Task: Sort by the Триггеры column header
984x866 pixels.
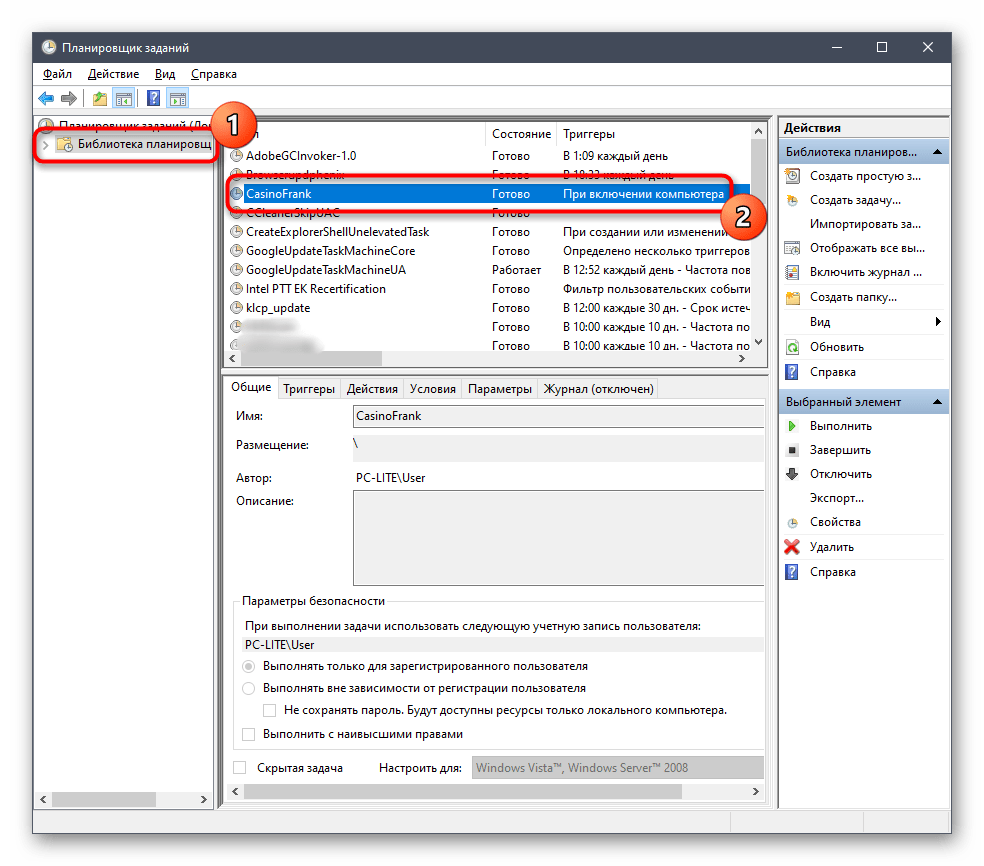Action: coord(655,134)
